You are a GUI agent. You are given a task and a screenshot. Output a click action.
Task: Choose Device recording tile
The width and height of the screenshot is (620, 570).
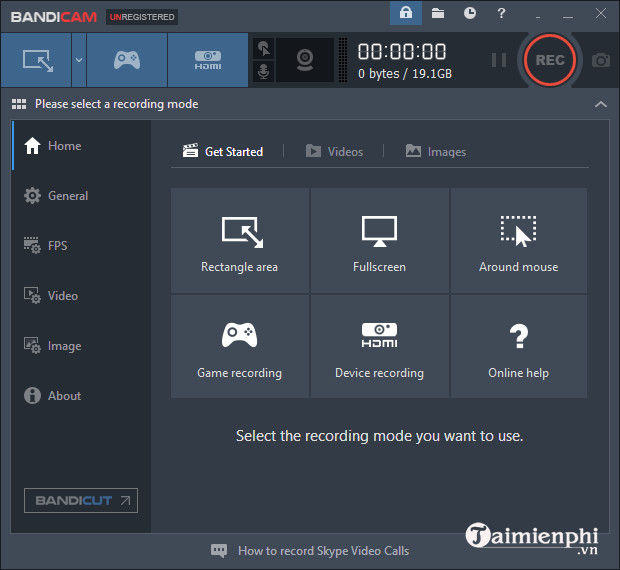[379, 346]
